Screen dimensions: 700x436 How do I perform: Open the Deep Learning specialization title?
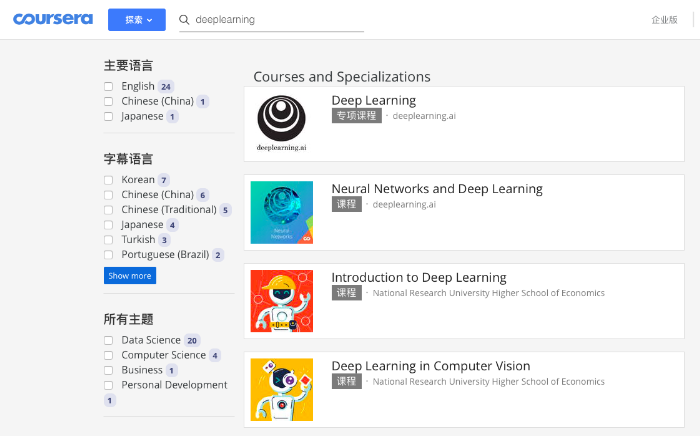coord(374,101)
